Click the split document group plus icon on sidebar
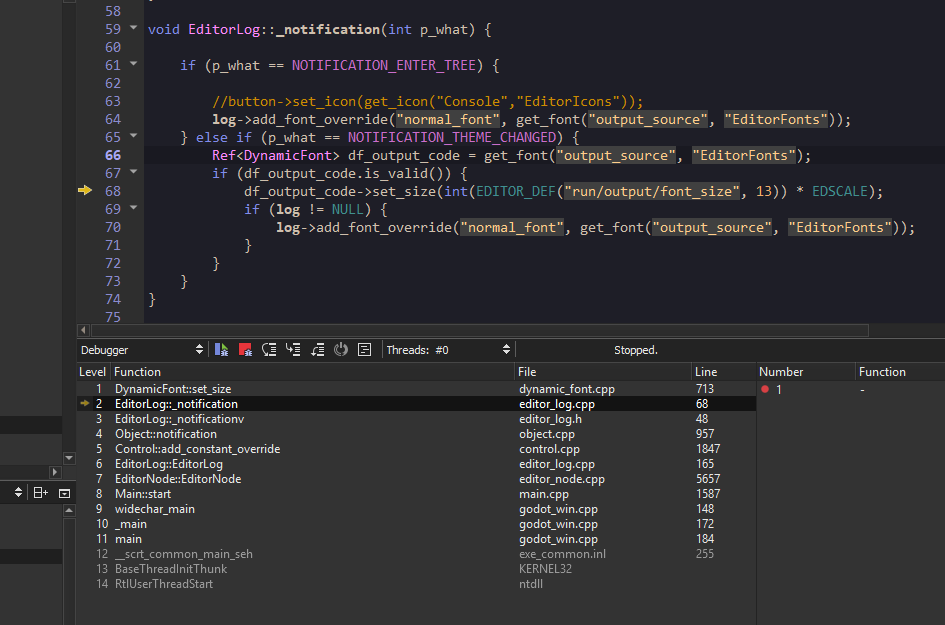The width and height of the screenshot is (945, 625). pyautogui.click(x=40, y=493)
